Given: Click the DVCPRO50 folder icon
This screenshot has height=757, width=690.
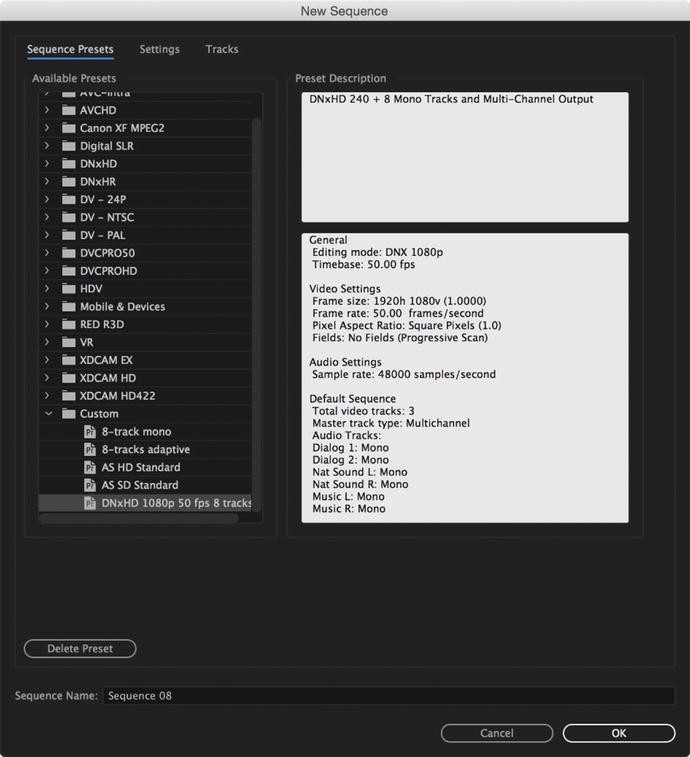Looking at the screenshot, I should (x=69, y=253).
